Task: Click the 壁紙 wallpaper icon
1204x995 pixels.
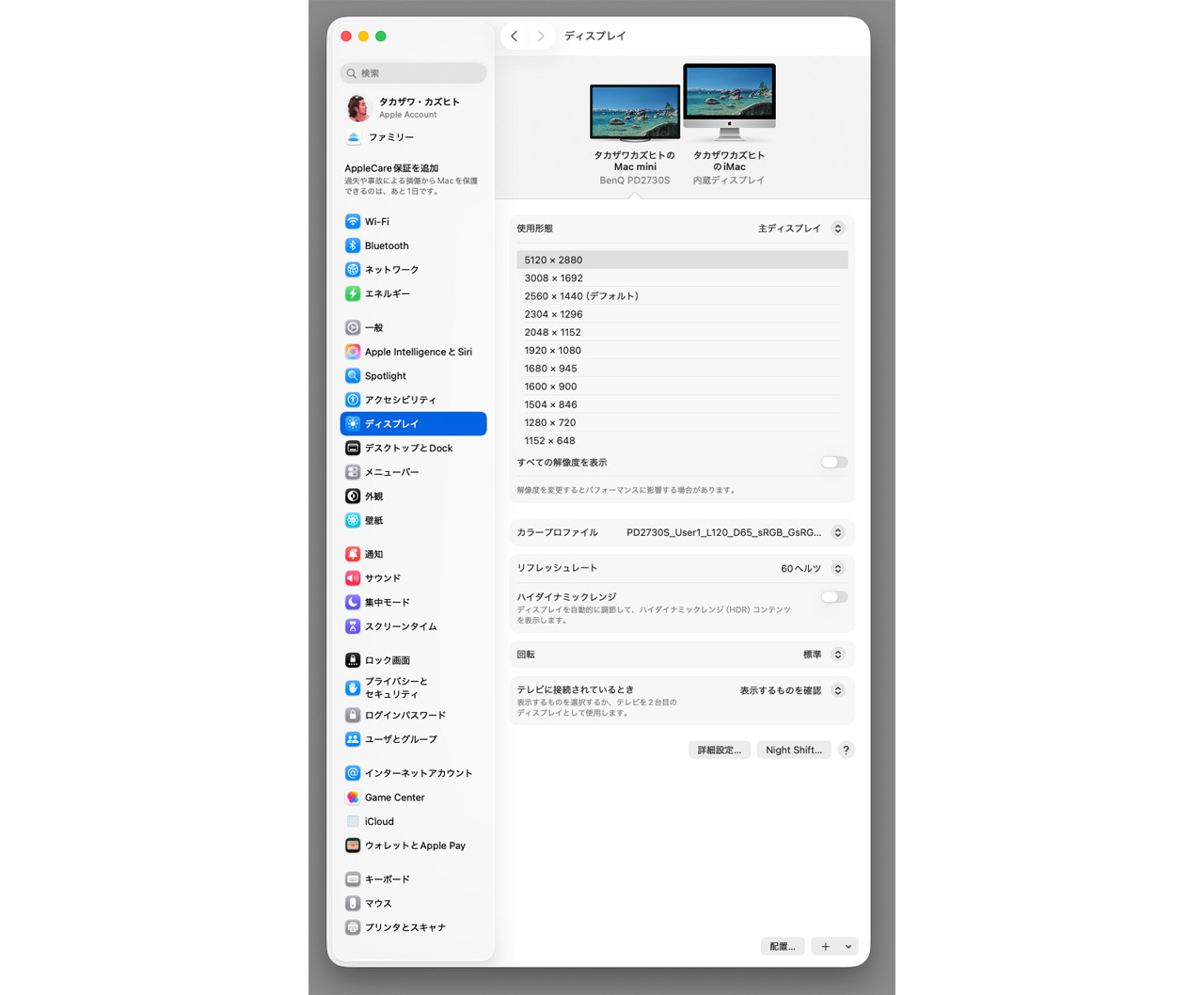Action: click(x=353, y=520)
